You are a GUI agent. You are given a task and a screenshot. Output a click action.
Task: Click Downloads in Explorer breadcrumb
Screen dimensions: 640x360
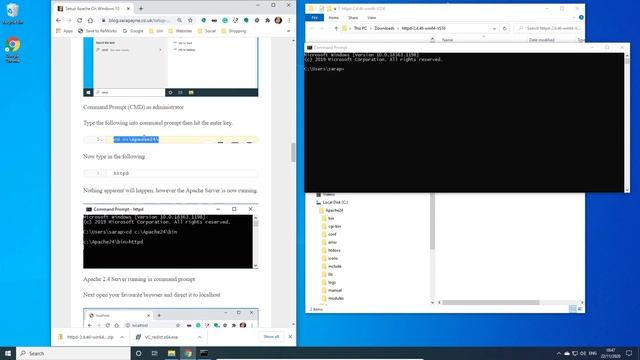(x=384, y=28)
